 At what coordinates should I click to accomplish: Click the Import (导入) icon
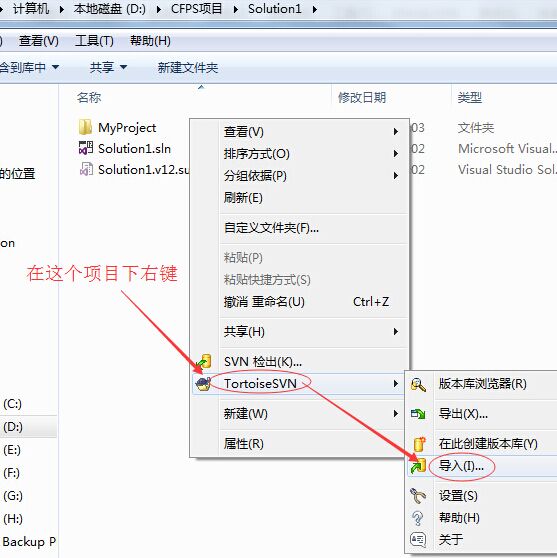(x=418, y=466)
